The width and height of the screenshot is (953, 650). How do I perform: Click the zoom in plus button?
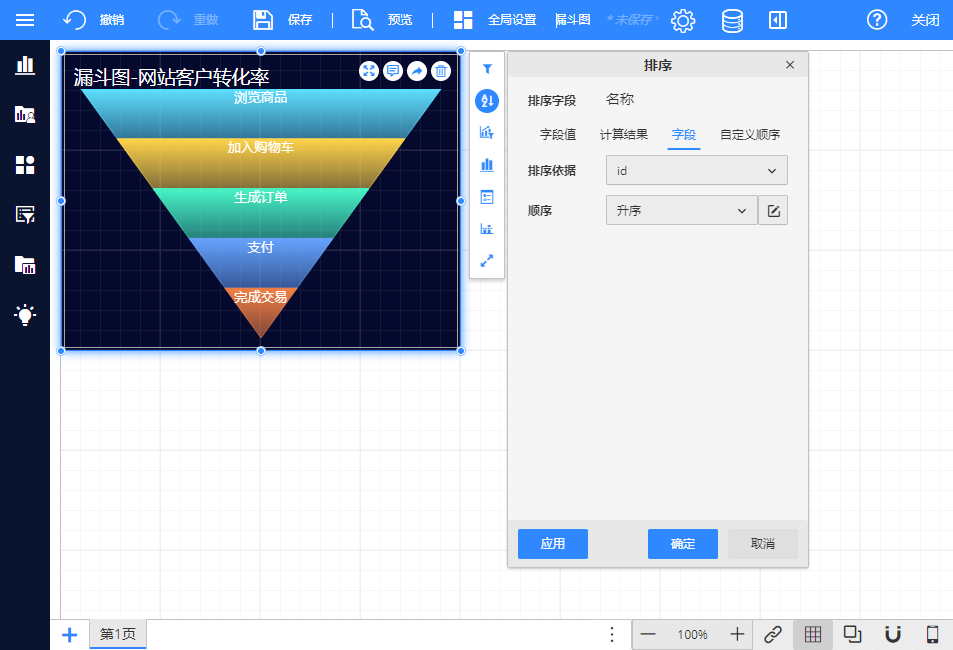click(737, 634)
